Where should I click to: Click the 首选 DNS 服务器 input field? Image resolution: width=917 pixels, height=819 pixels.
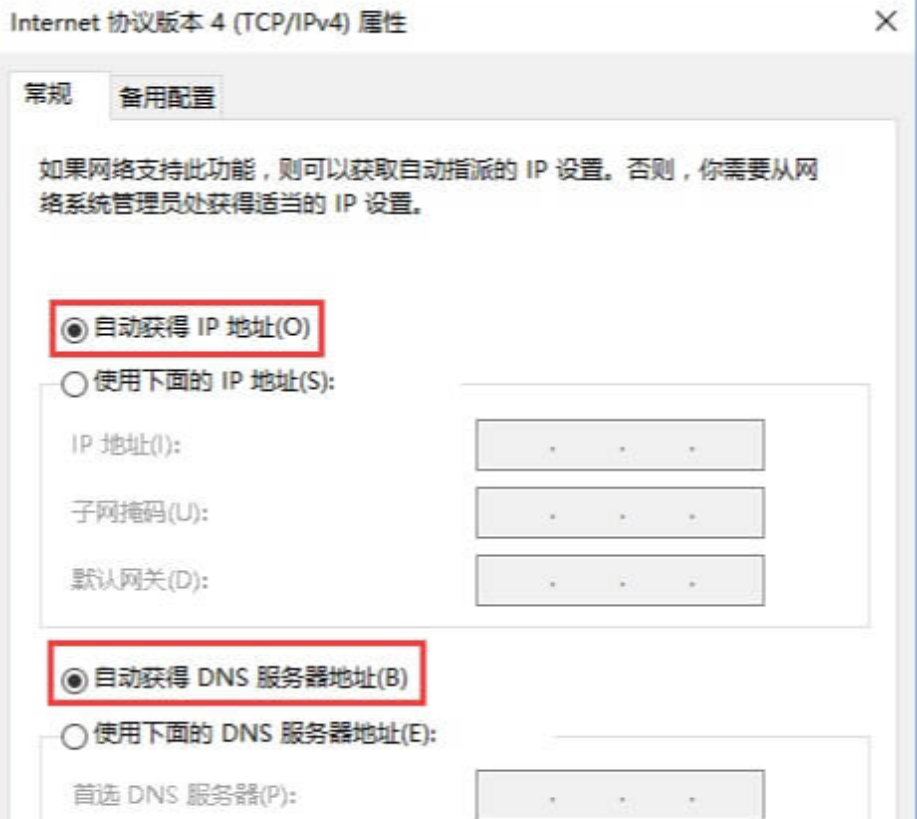620,794
